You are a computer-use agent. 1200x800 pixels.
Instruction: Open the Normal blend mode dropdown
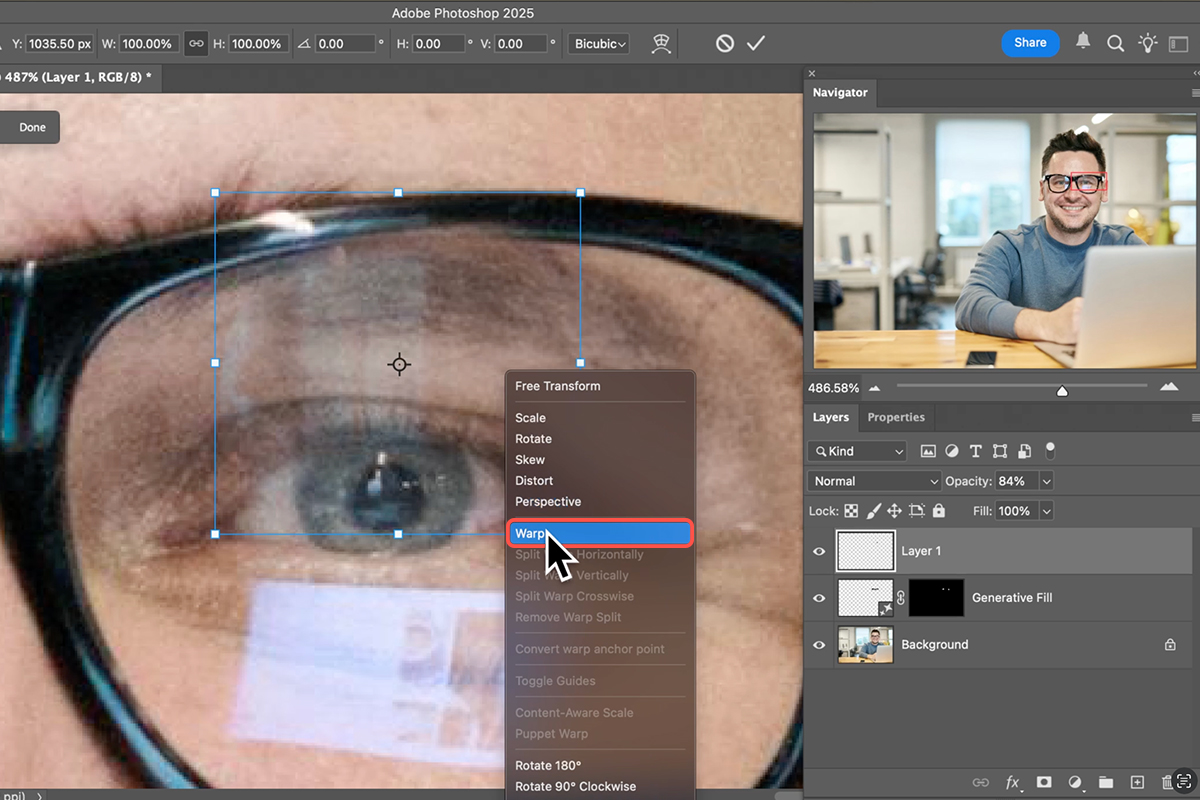[873, 481]
